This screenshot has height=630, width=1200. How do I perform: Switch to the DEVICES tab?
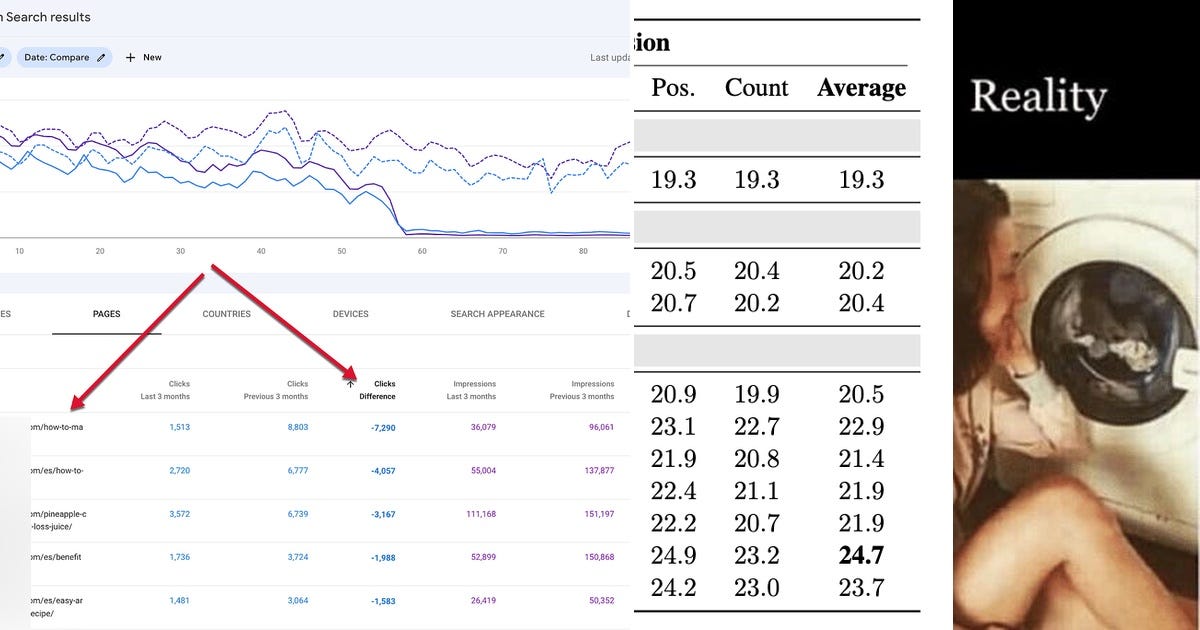pos(351,313)
